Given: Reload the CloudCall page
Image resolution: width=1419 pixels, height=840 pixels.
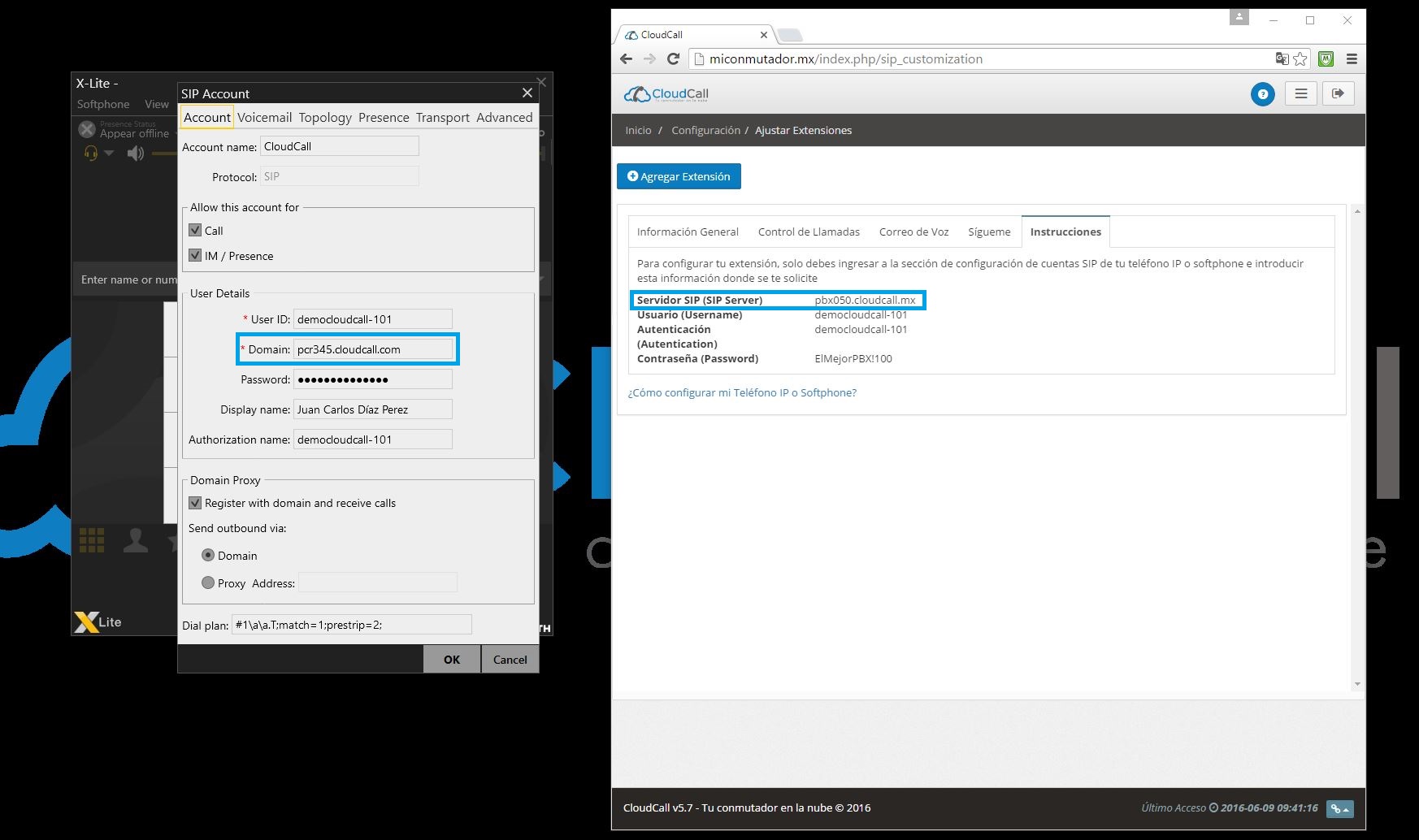Looking at the screenshot, I should (x=673, y=58).
